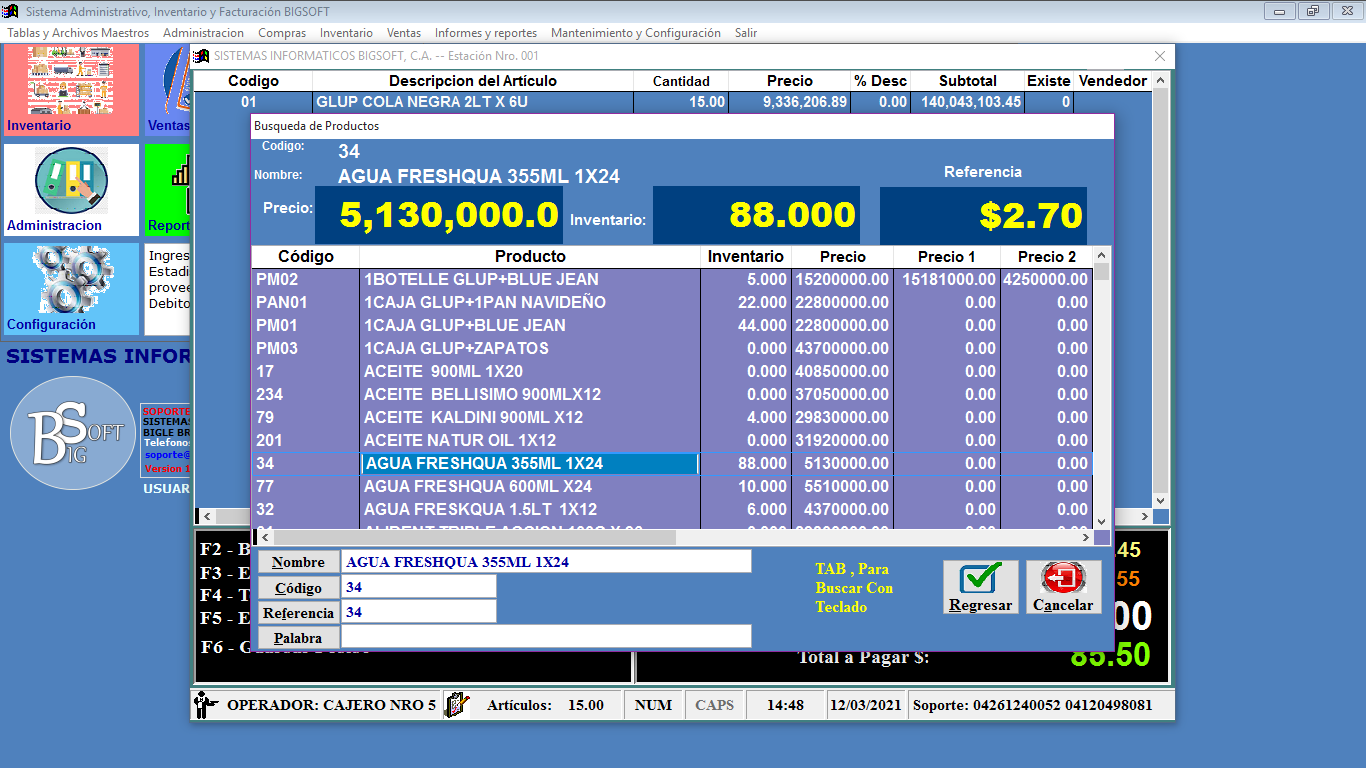Click the Precio 1 column header

coord(946,257)
